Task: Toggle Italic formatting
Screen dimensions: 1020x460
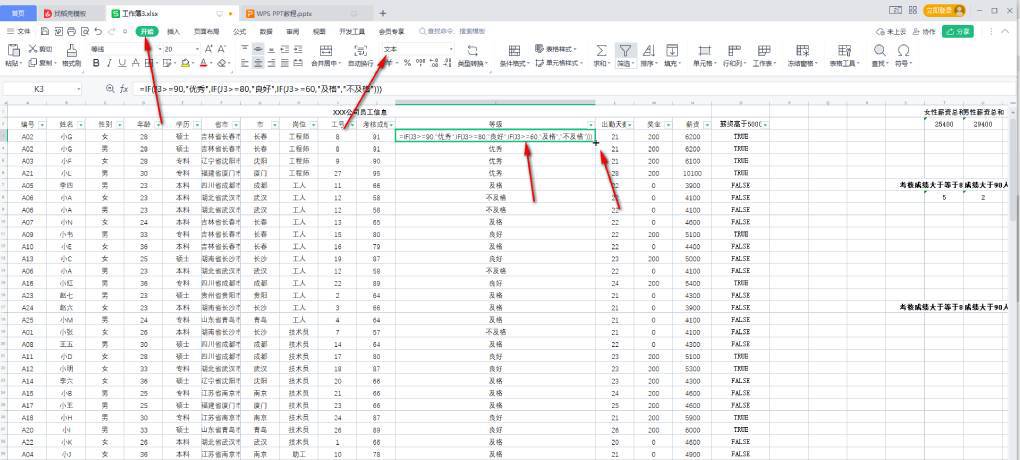Action: [x=109, y=63]
